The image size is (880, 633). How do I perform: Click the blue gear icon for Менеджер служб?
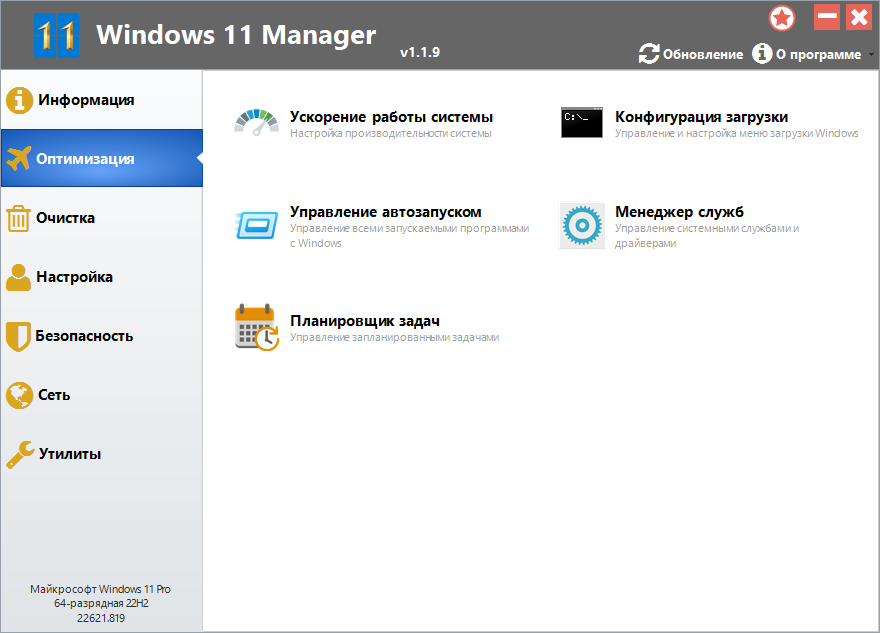pos(581,225)
